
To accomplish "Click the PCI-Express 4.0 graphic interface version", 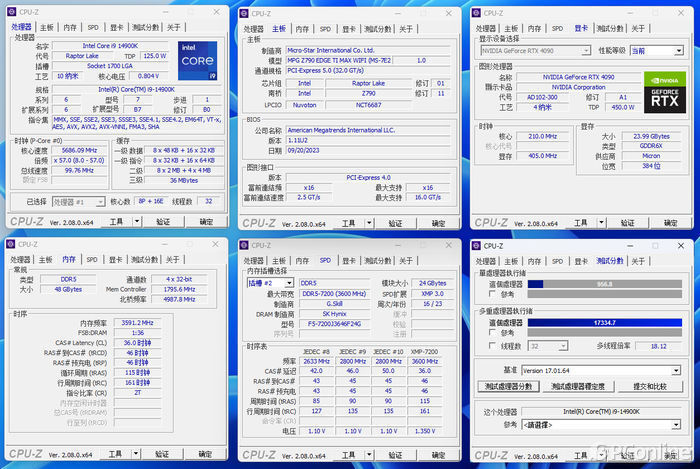I will click(368, 178).
